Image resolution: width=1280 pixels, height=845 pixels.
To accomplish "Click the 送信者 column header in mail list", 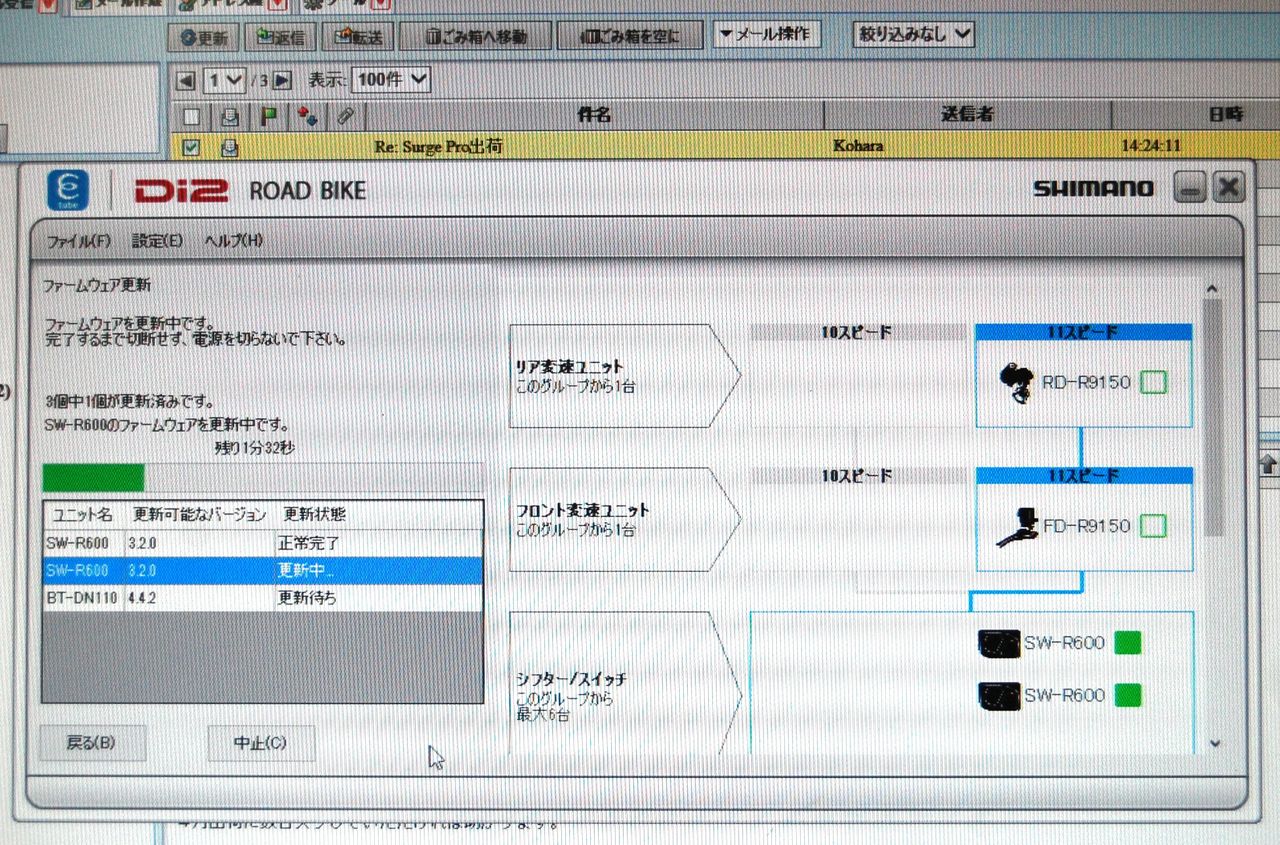I will click(967, 116).
